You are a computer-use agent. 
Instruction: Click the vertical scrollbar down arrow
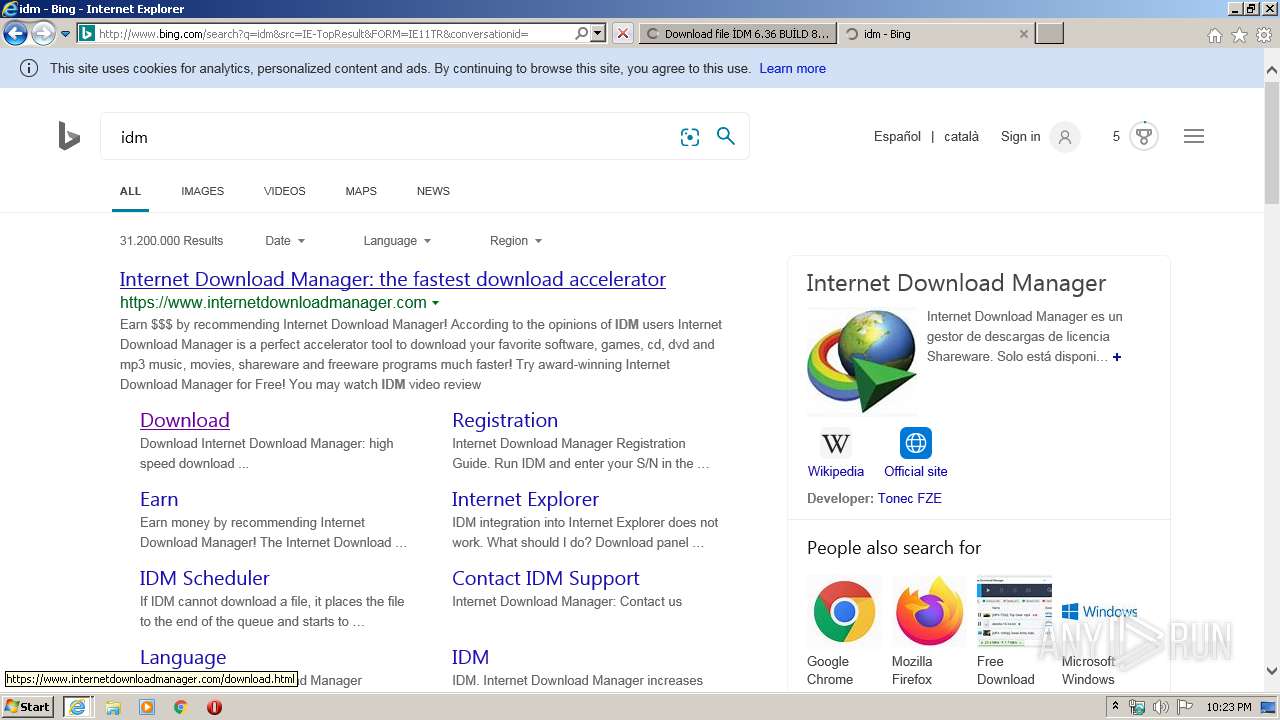pos(1272,671)
